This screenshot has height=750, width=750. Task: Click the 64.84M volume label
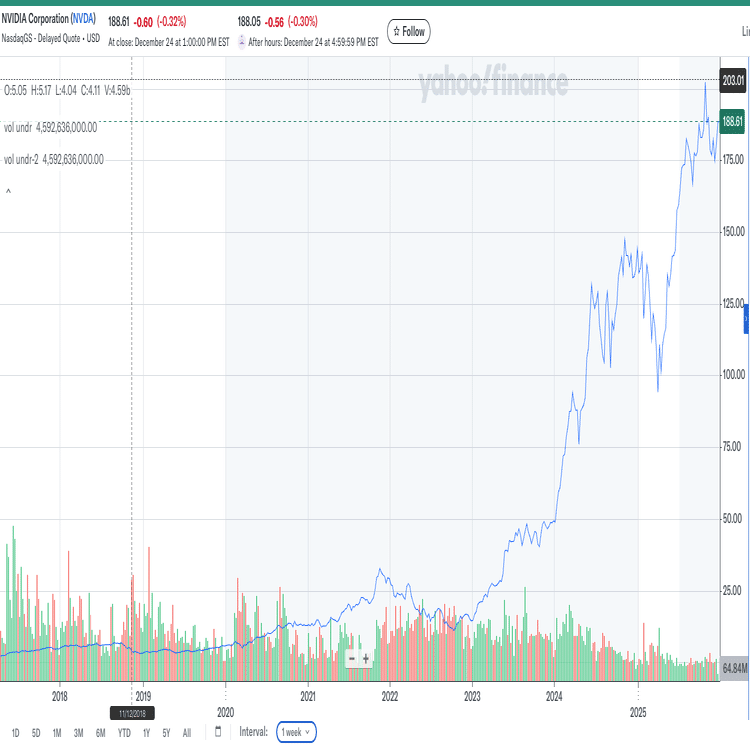tap(734, 668)
